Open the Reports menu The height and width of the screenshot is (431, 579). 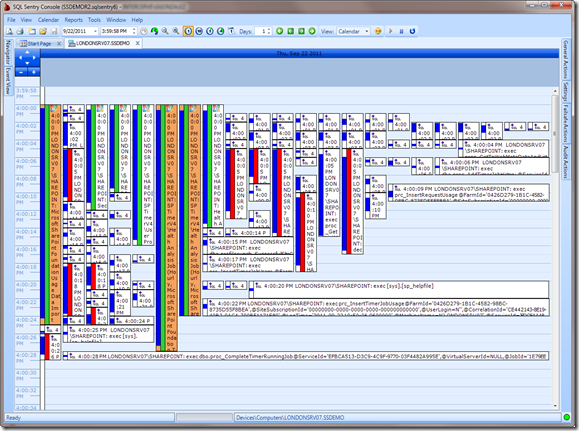[x=73, y=20]
